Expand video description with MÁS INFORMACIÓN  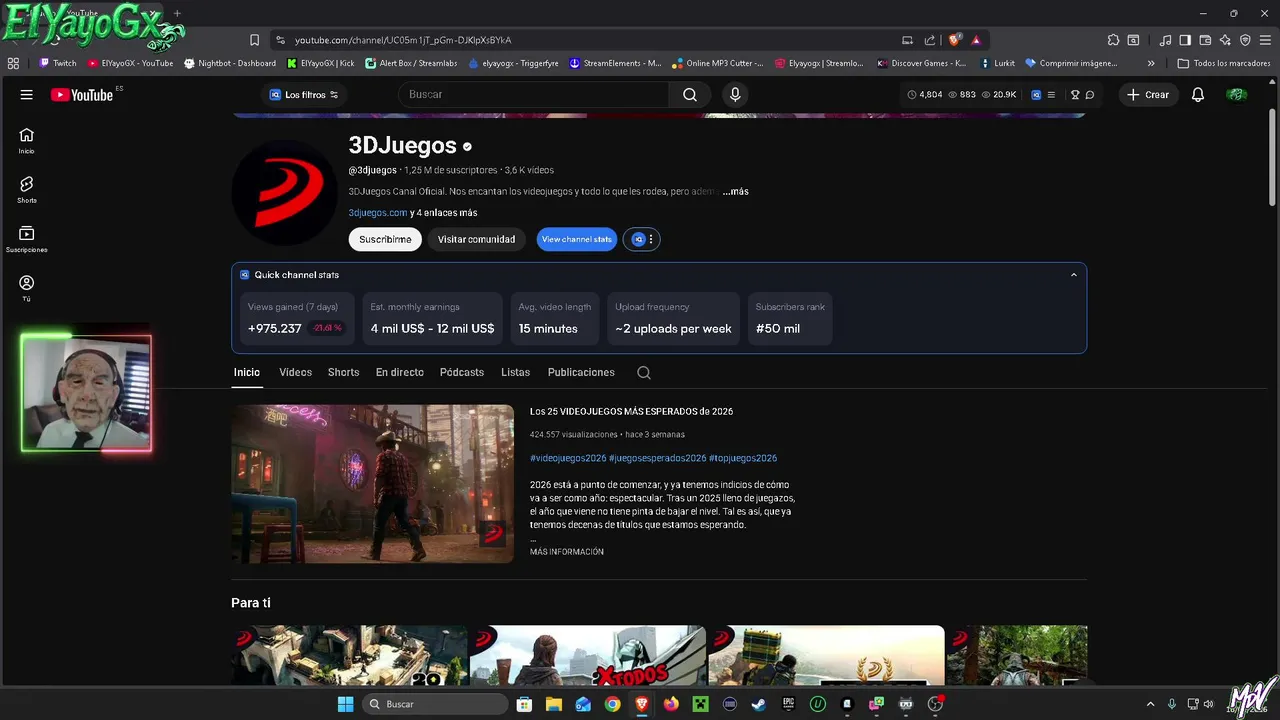tap(566, 552)
